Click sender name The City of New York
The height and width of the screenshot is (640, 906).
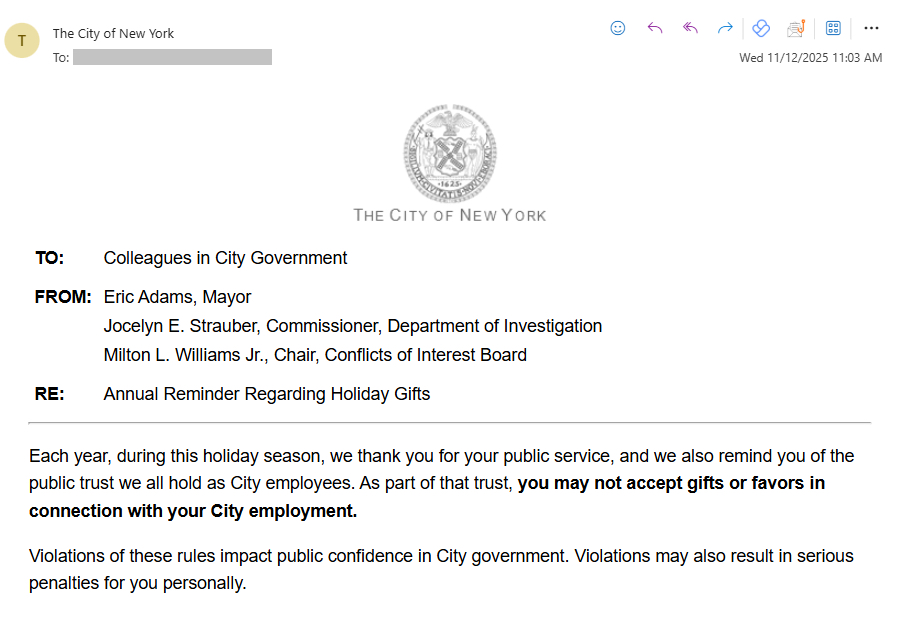(113, 33)
